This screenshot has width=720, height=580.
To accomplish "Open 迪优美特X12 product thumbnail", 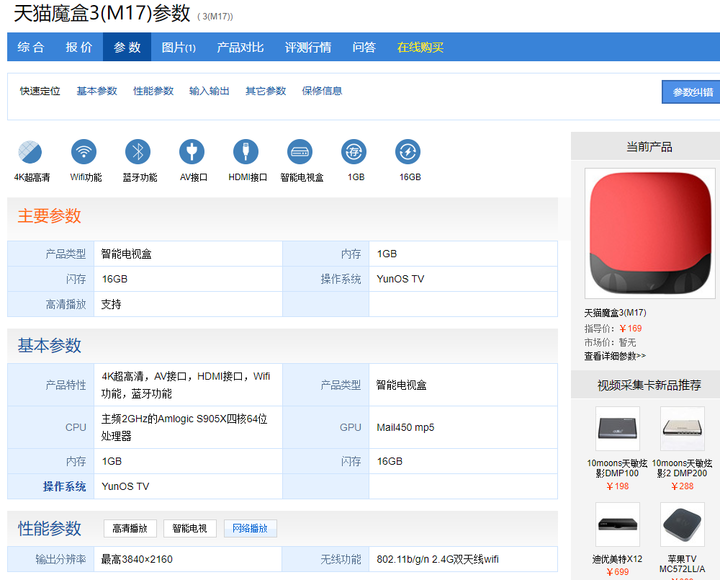I will (617, 524).
